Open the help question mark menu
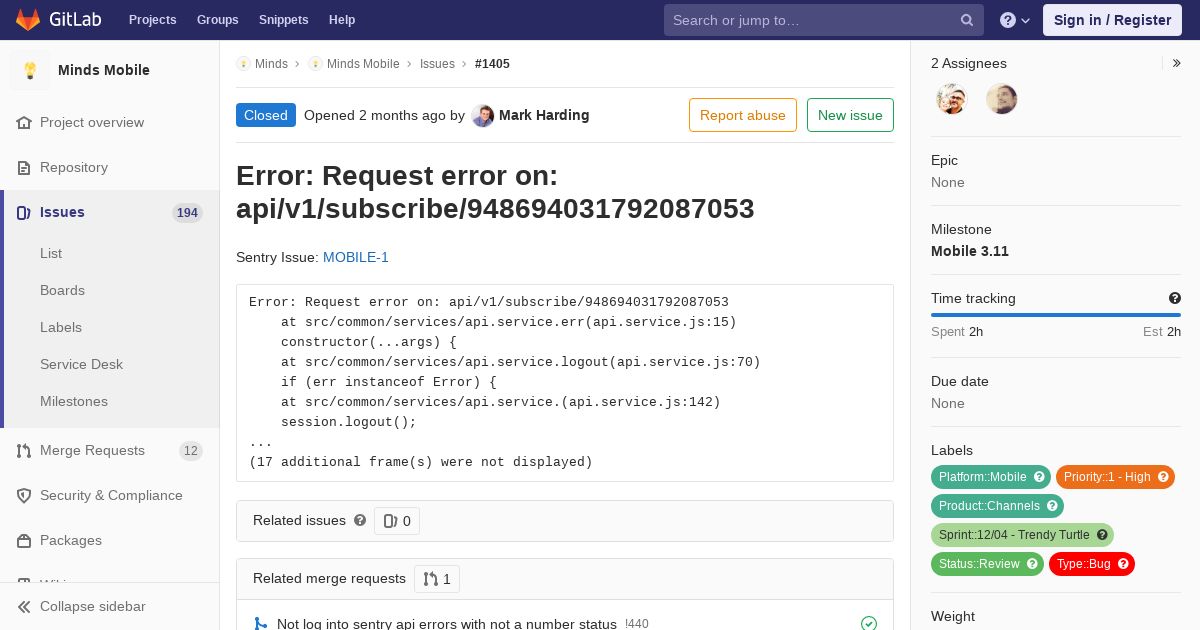Image resolution: width=1200 pixels, height=630 pixels. click(x=1015, y=20)
